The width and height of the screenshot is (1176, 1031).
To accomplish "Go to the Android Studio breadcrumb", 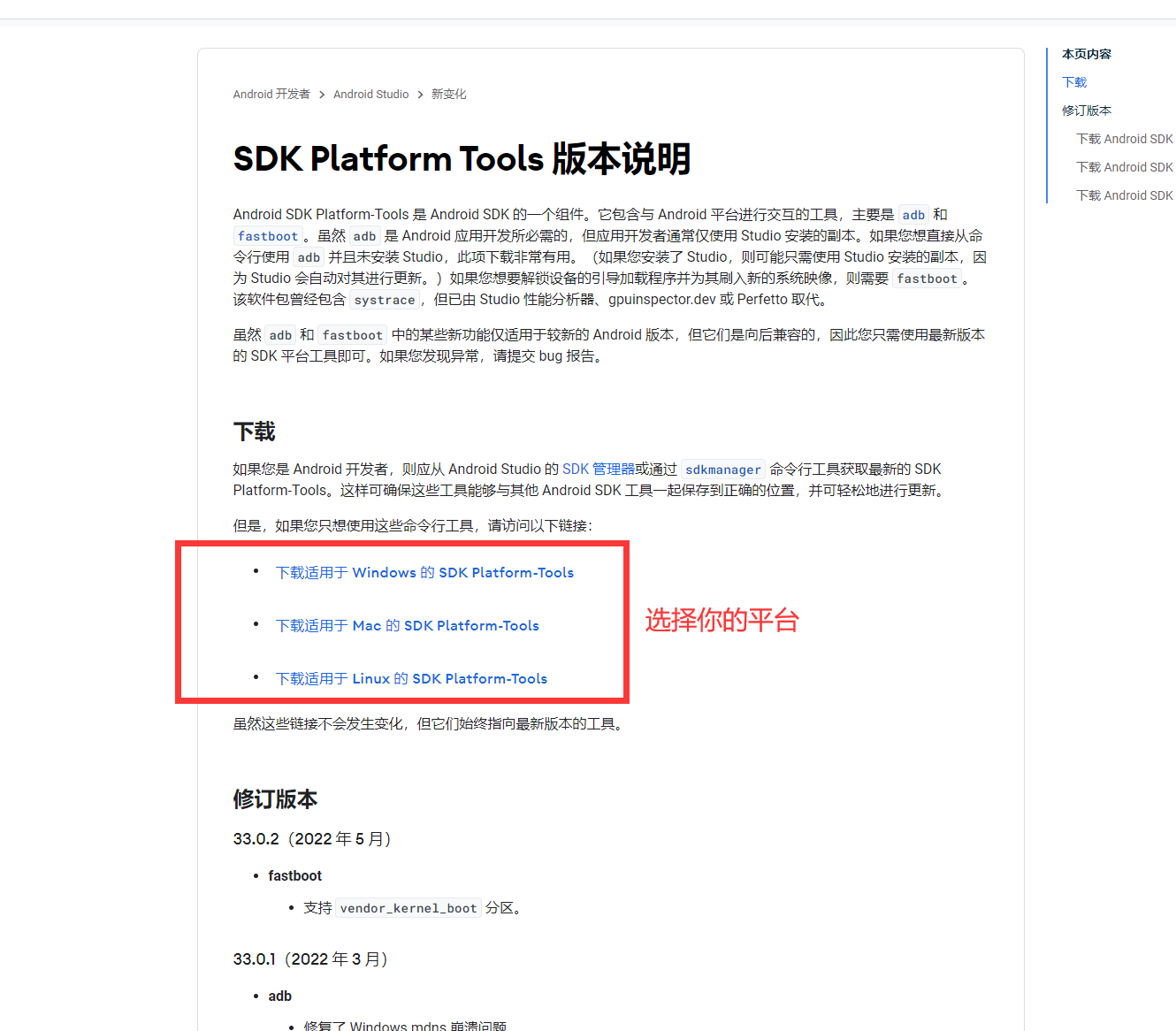I will [x=370, y=95].
